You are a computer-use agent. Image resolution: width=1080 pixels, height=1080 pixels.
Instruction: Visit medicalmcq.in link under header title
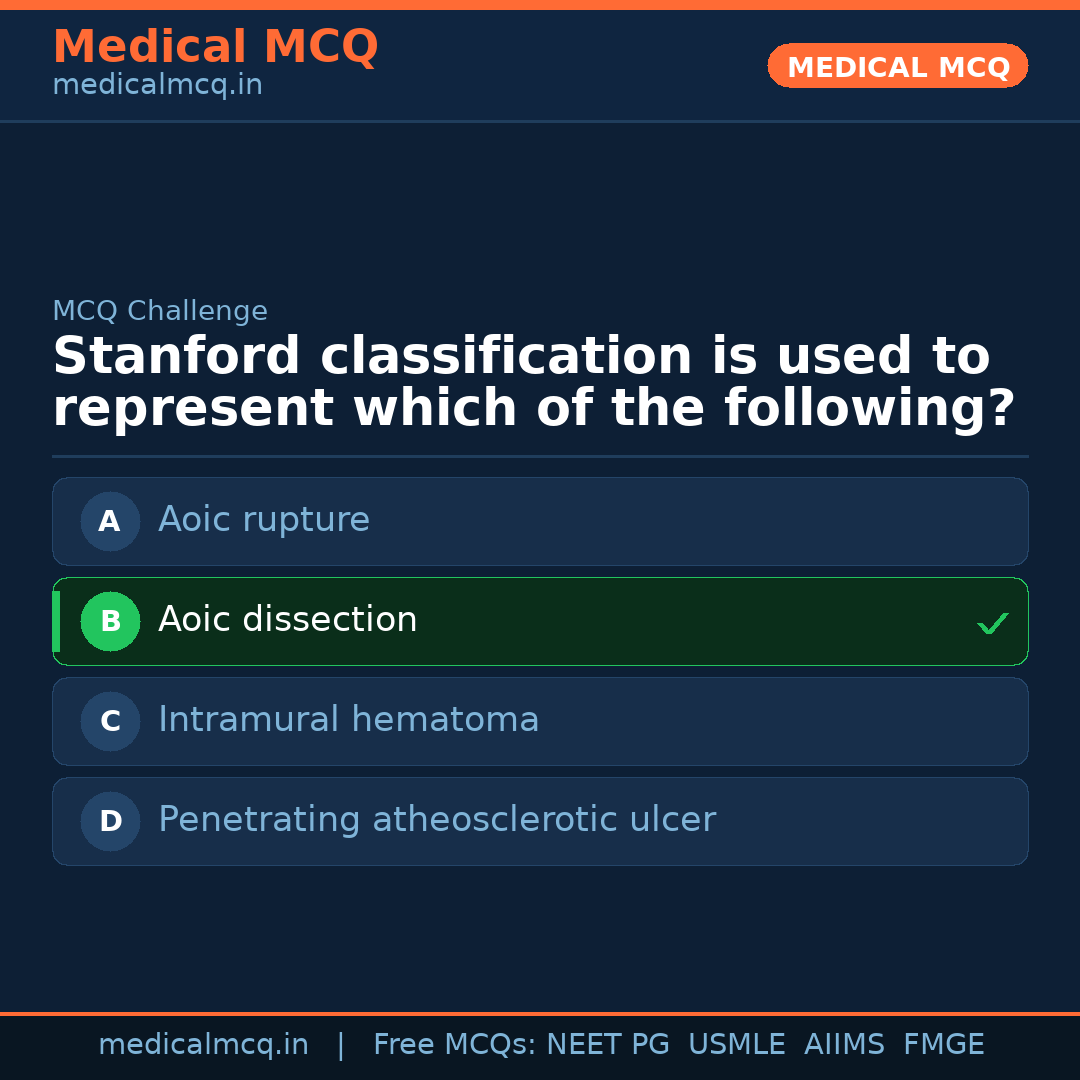coord(157,86)
